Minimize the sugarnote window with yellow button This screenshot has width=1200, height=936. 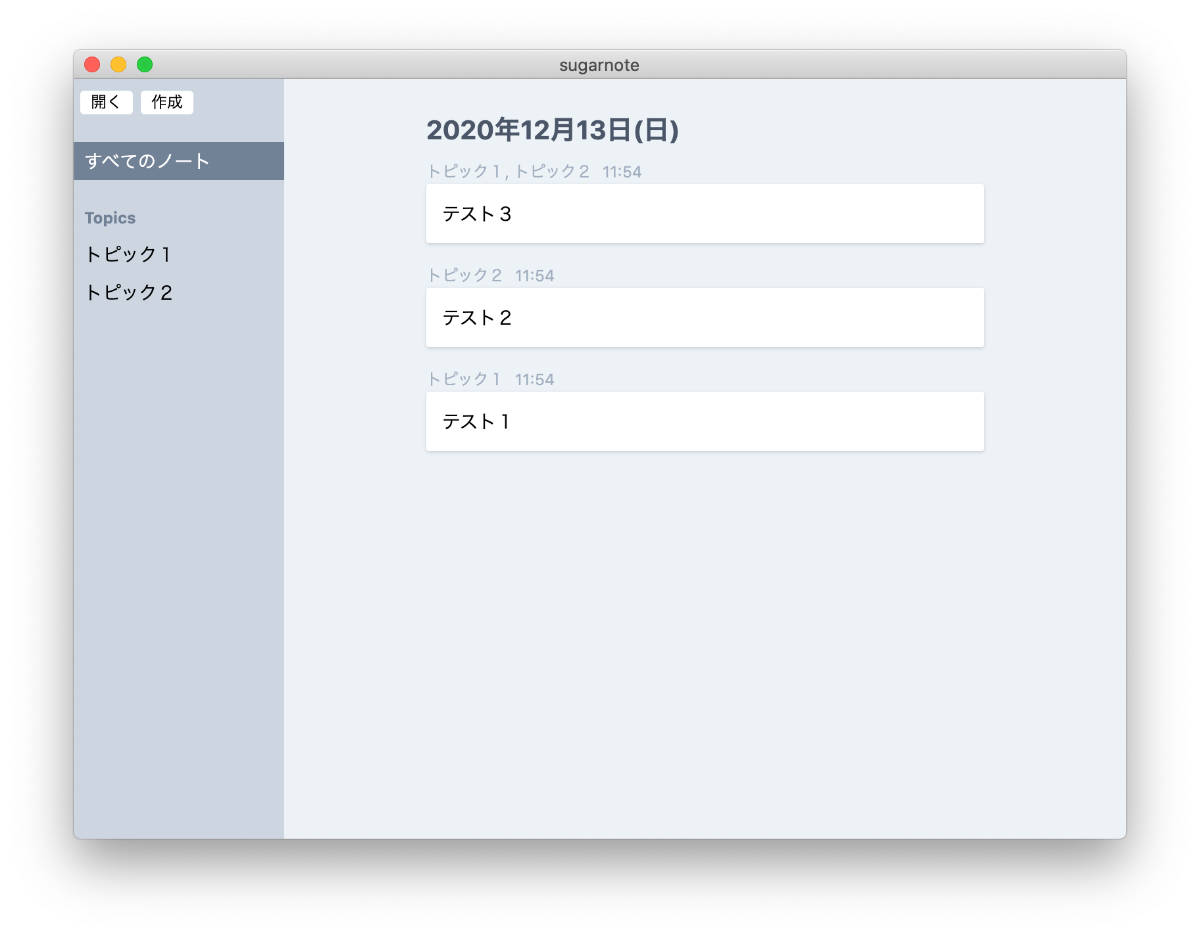tap(118, 65)
